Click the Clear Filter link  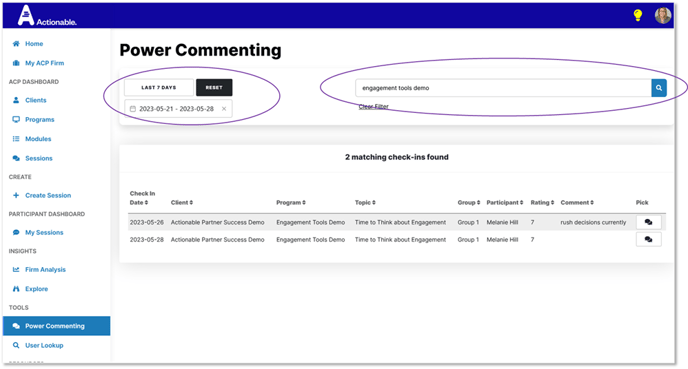click(373, 106)
